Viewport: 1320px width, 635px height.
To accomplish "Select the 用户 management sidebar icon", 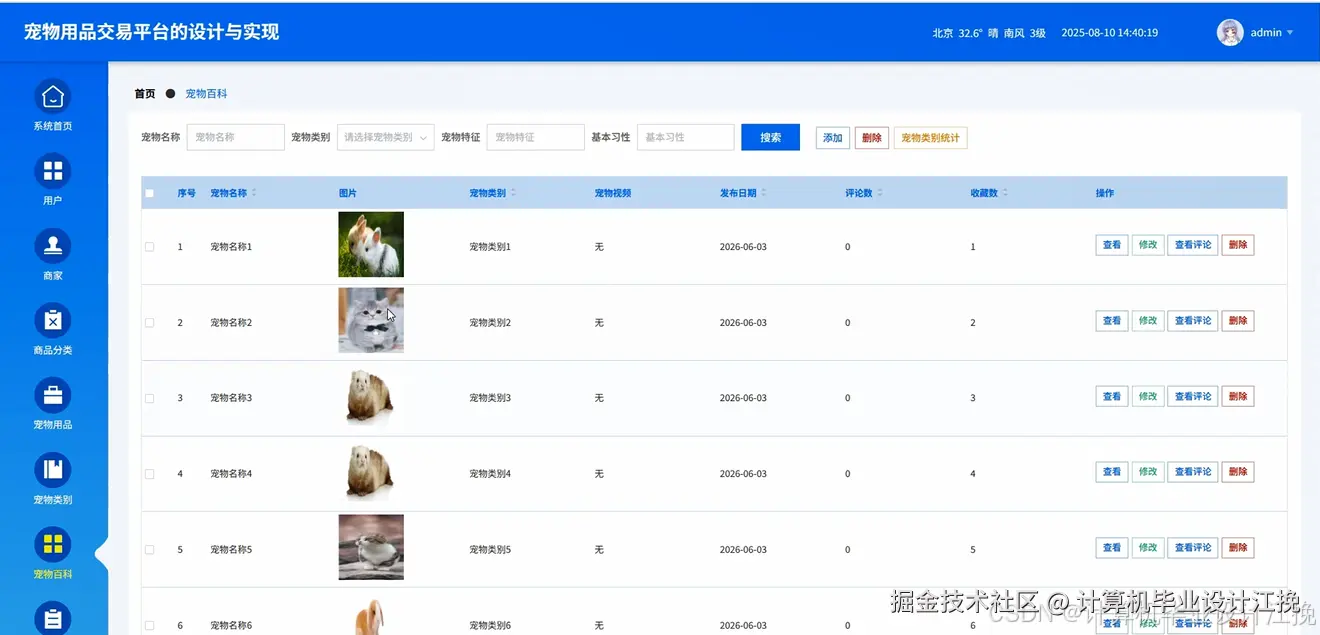I will tap(51, 172).
